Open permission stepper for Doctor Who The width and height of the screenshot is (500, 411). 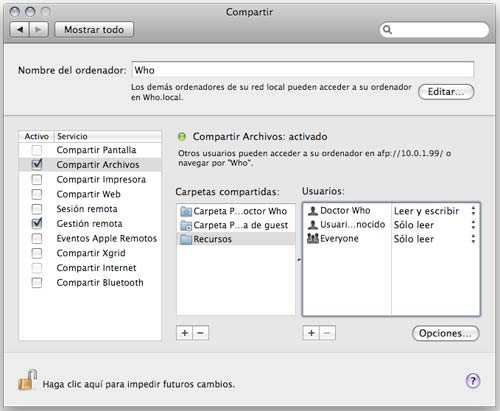[x=473, y=211]
